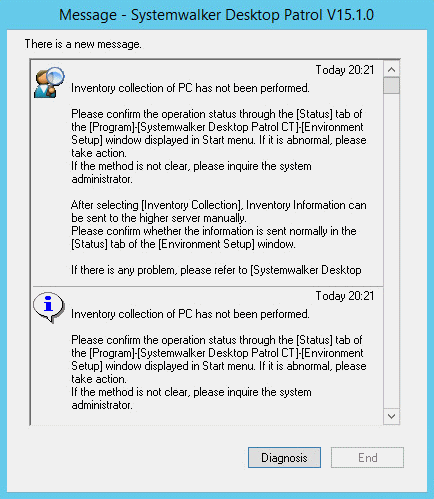Viewport: 434px width, 499px height.
Task: Click first message's "If the method is not clear" line
Action: tap(191, 172)
